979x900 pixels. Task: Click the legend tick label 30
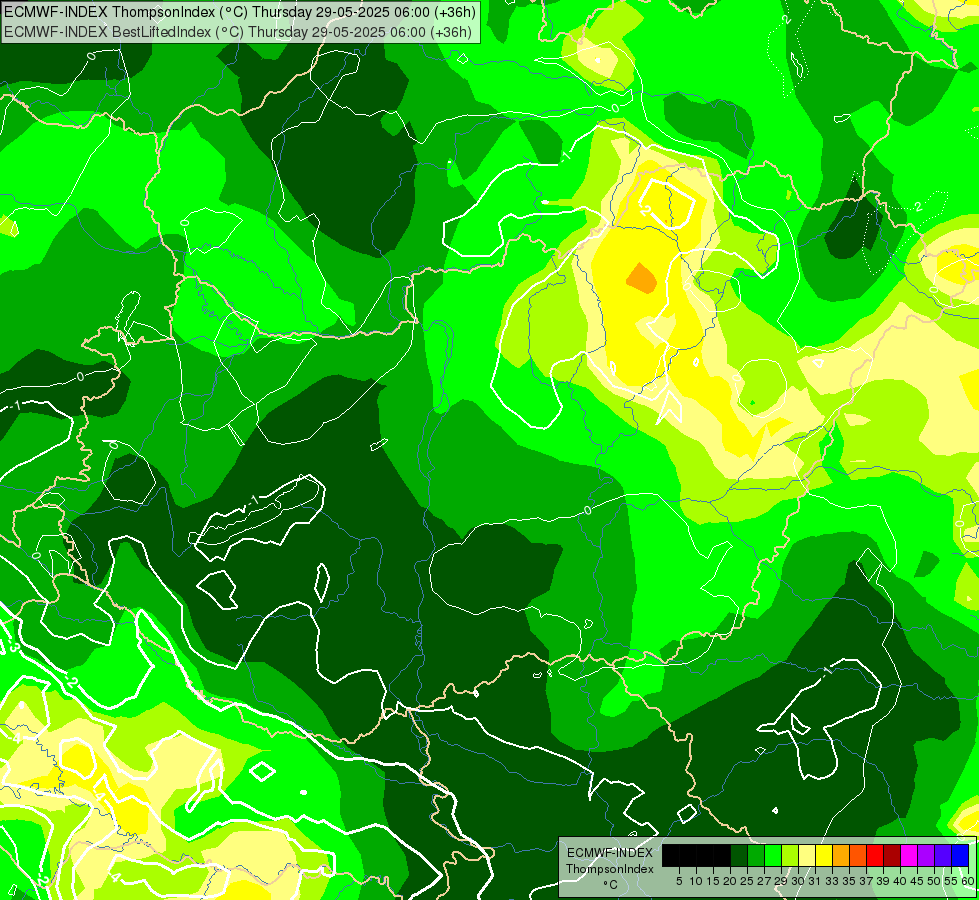799,881
